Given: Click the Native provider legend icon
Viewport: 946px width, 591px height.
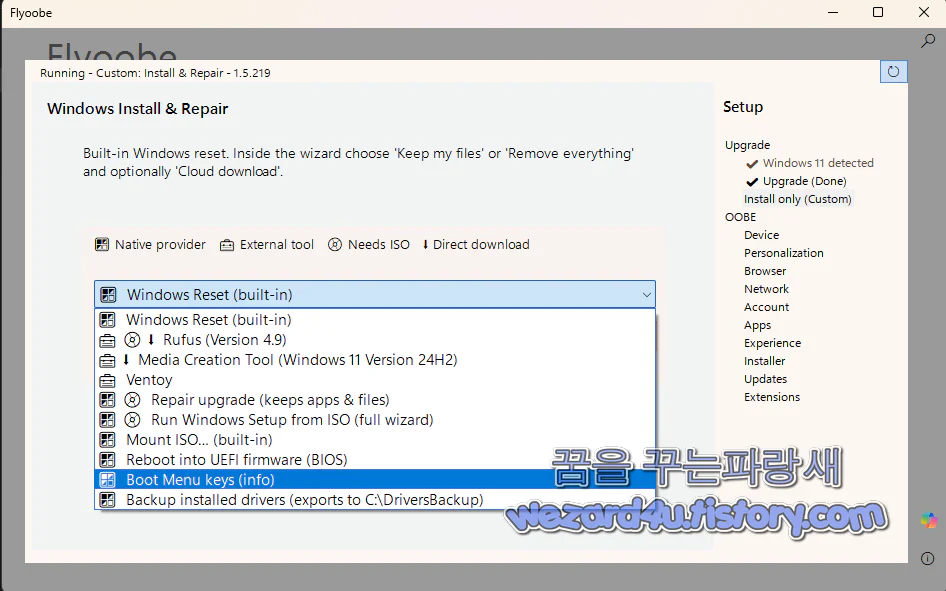Looking at the screenshot, I should (x=102, y=245).
